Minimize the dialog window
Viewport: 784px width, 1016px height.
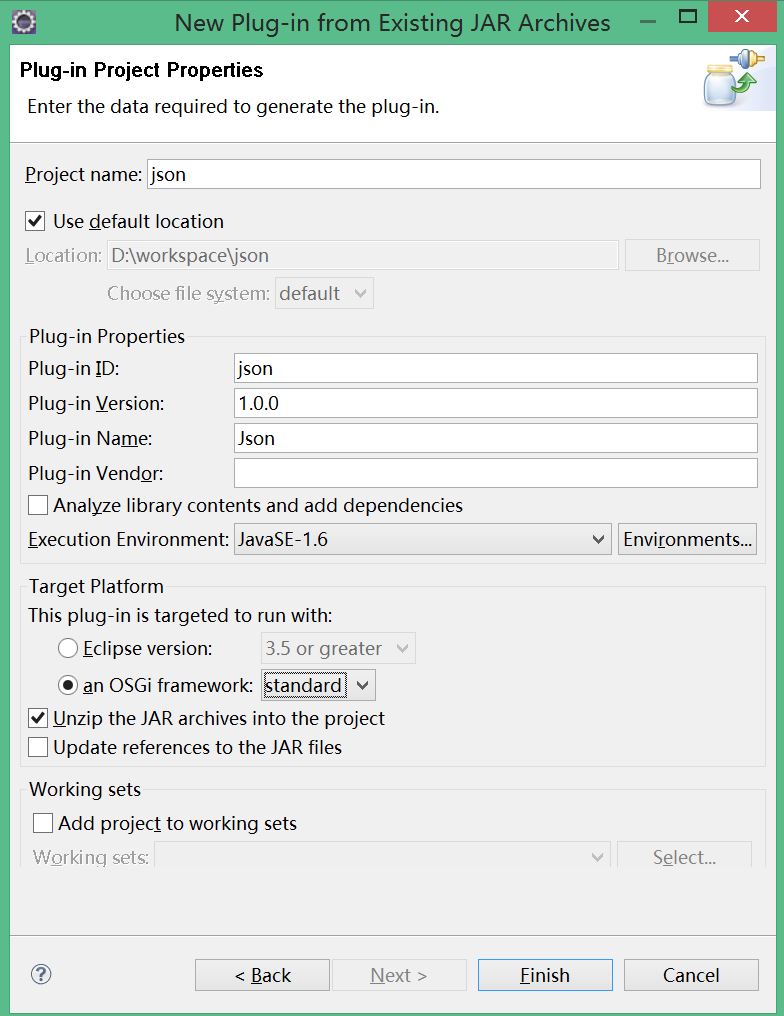[x=647, y=21]
